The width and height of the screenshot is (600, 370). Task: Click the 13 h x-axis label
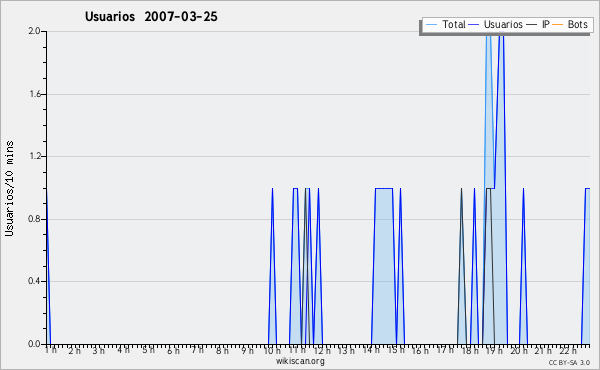pyautogui.click(x=346, y=350)
